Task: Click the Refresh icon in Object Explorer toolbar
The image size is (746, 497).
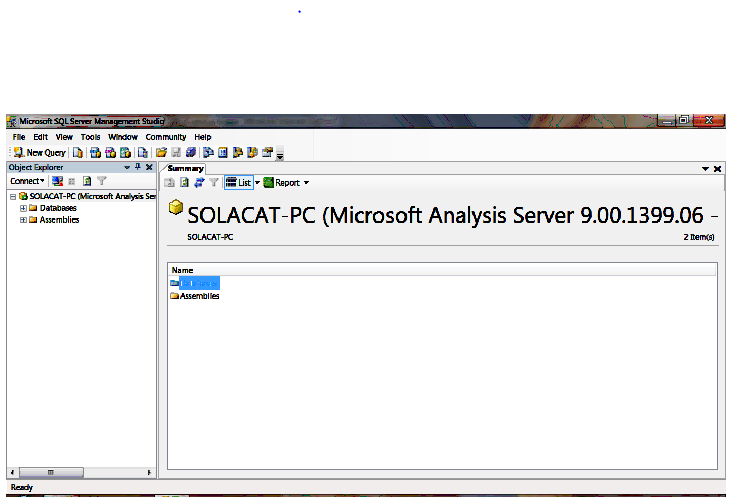Action: (87, 181)
